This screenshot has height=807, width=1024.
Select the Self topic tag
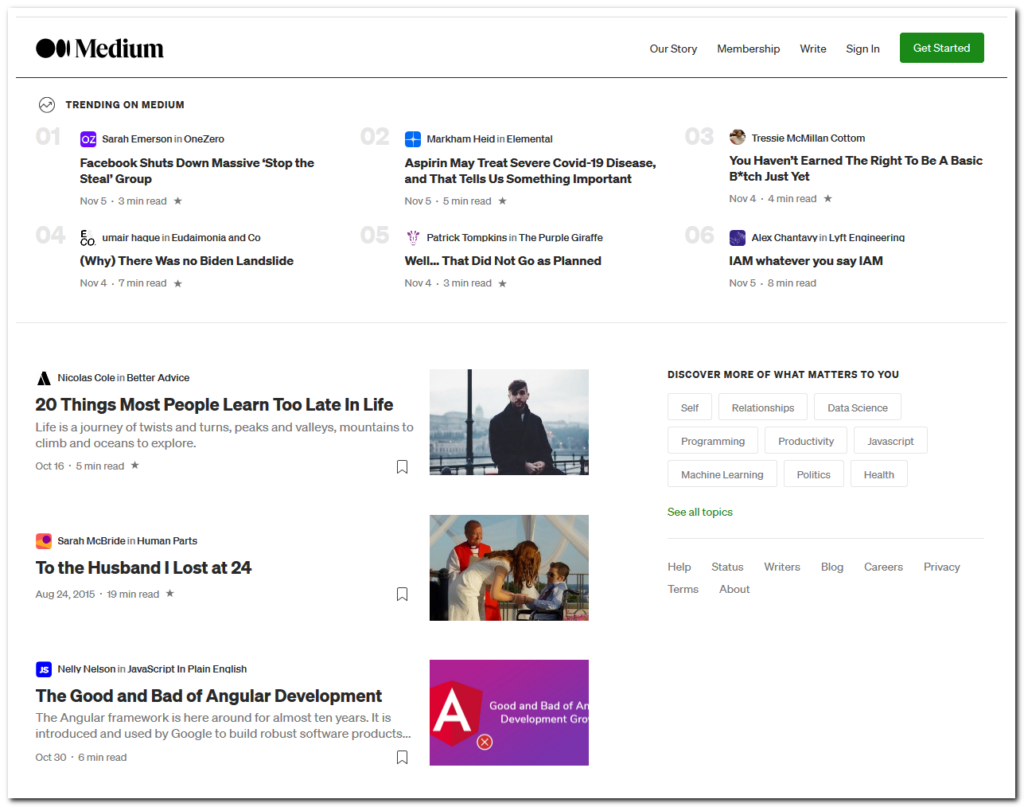[690, 407]
